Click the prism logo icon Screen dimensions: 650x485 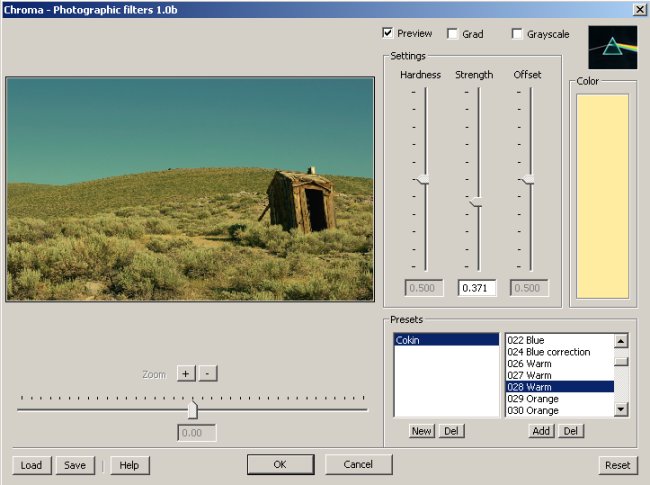pyautogui.click(x=612, y=47)
